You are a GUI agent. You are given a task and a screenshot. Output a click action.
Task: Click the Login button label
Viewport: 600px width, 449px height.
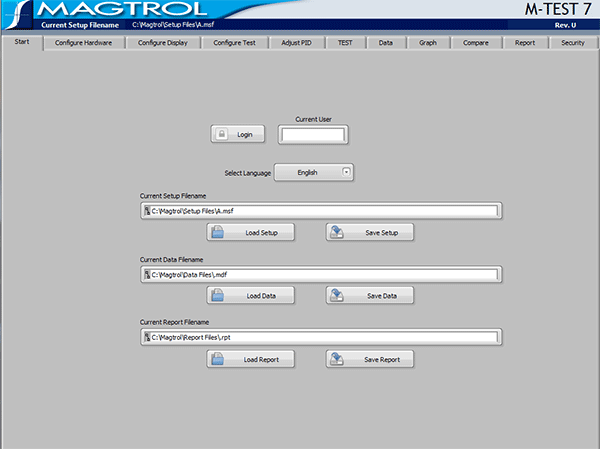245,134
